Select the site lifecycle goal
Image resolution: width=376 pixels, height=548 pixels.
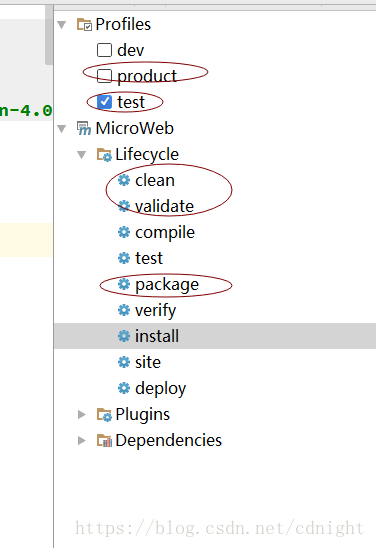(x=148, y=362)
